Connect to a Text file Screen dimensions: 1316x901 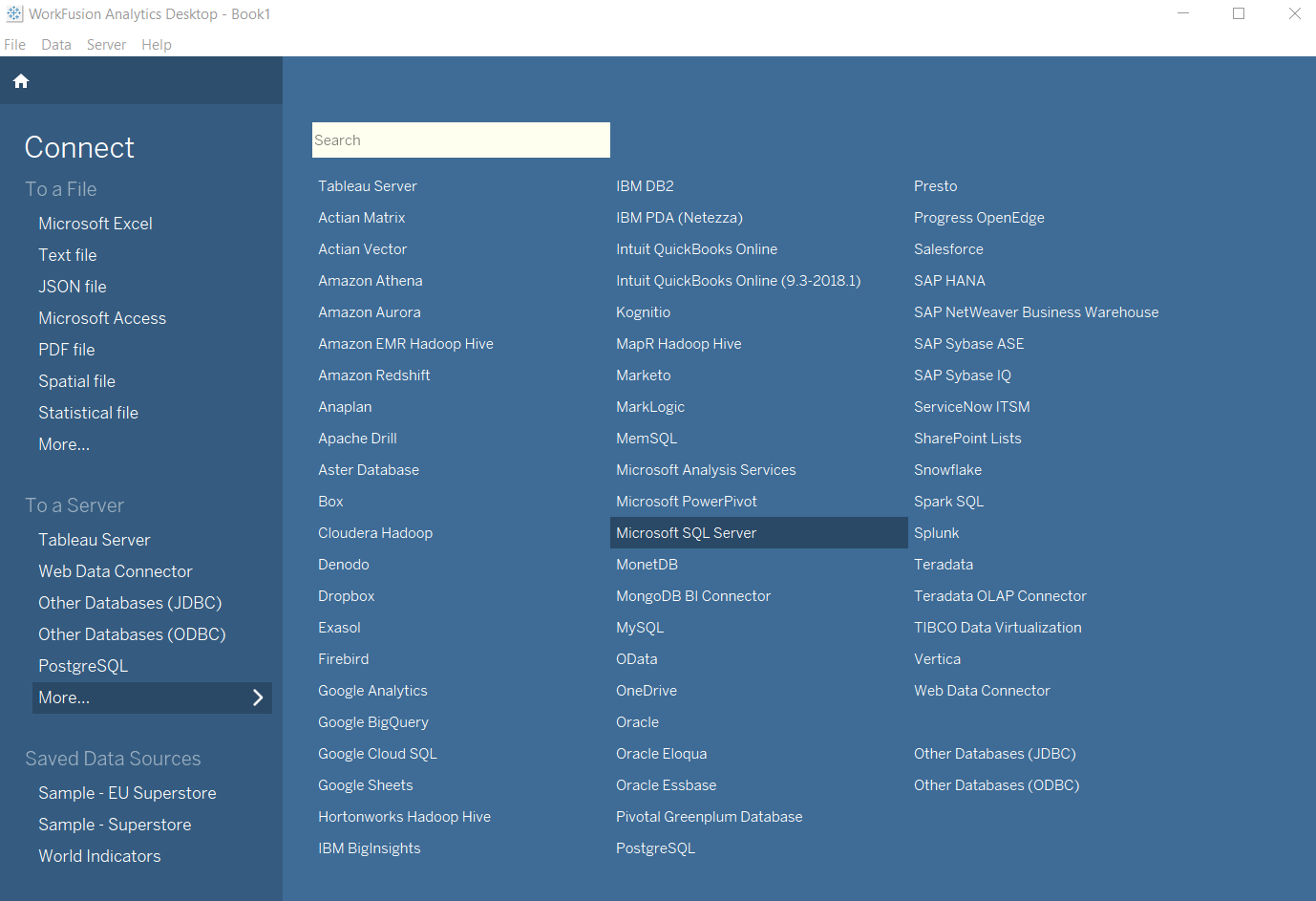click(x=68, y=255)
